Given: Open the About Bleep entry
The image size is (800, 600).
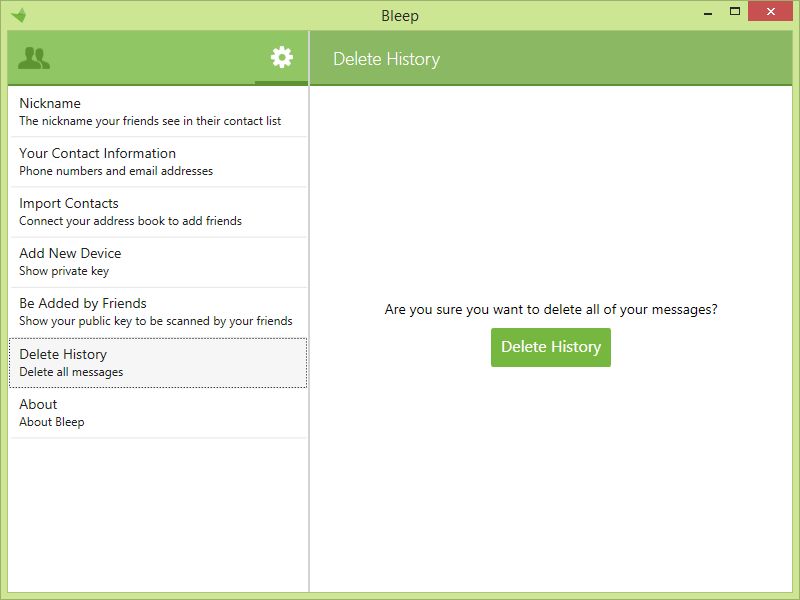Looking at the screenshot, I should pos(158,413).
